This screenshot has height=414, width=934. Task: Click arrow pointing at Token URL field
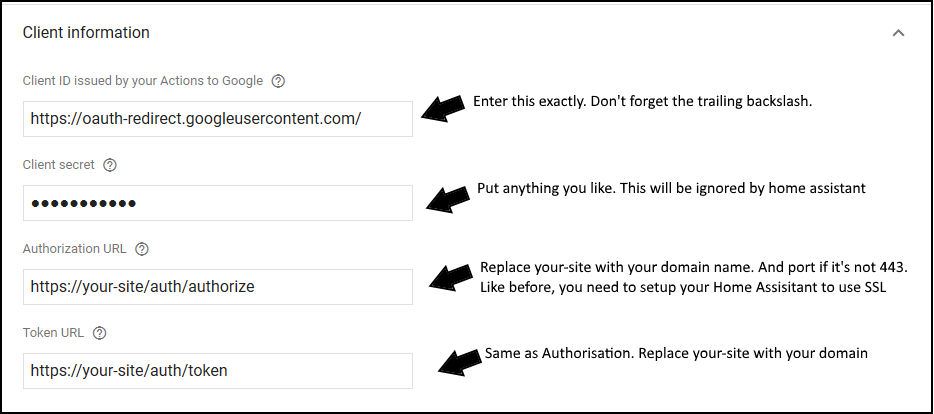(x=459, y=360)
